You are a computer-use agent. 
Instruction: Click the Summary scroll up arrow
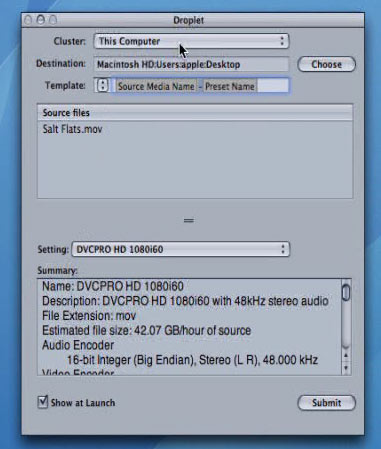coord(346,356)
